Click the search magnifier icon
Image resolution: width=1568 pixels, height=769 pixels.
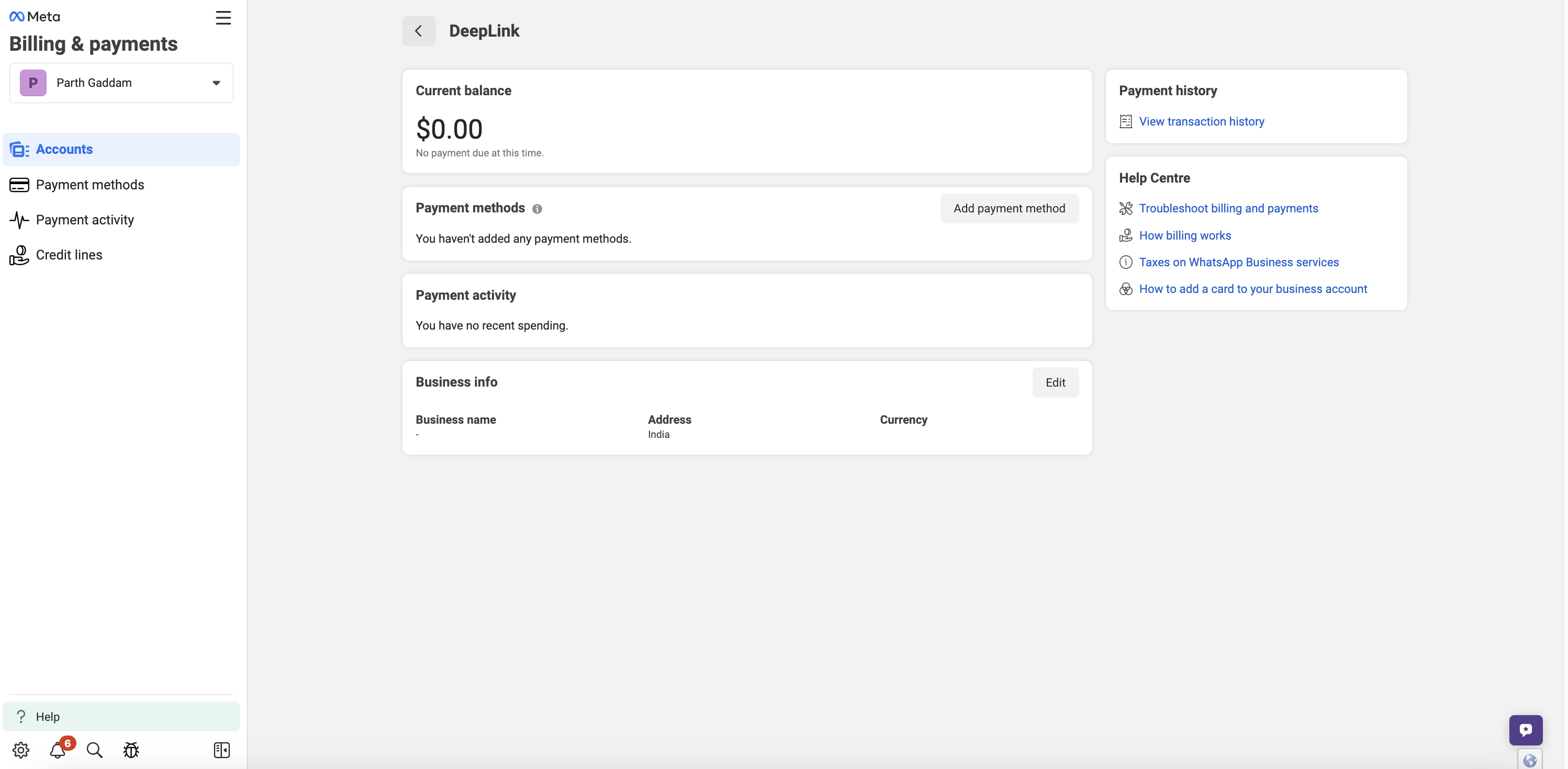(94, 750)
